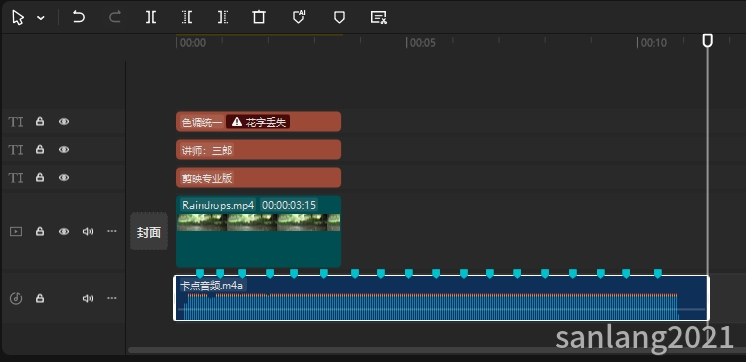Viewport: 746px width, 362px height.
Task: Lock the 色调统一 text track
Action: 40,122
